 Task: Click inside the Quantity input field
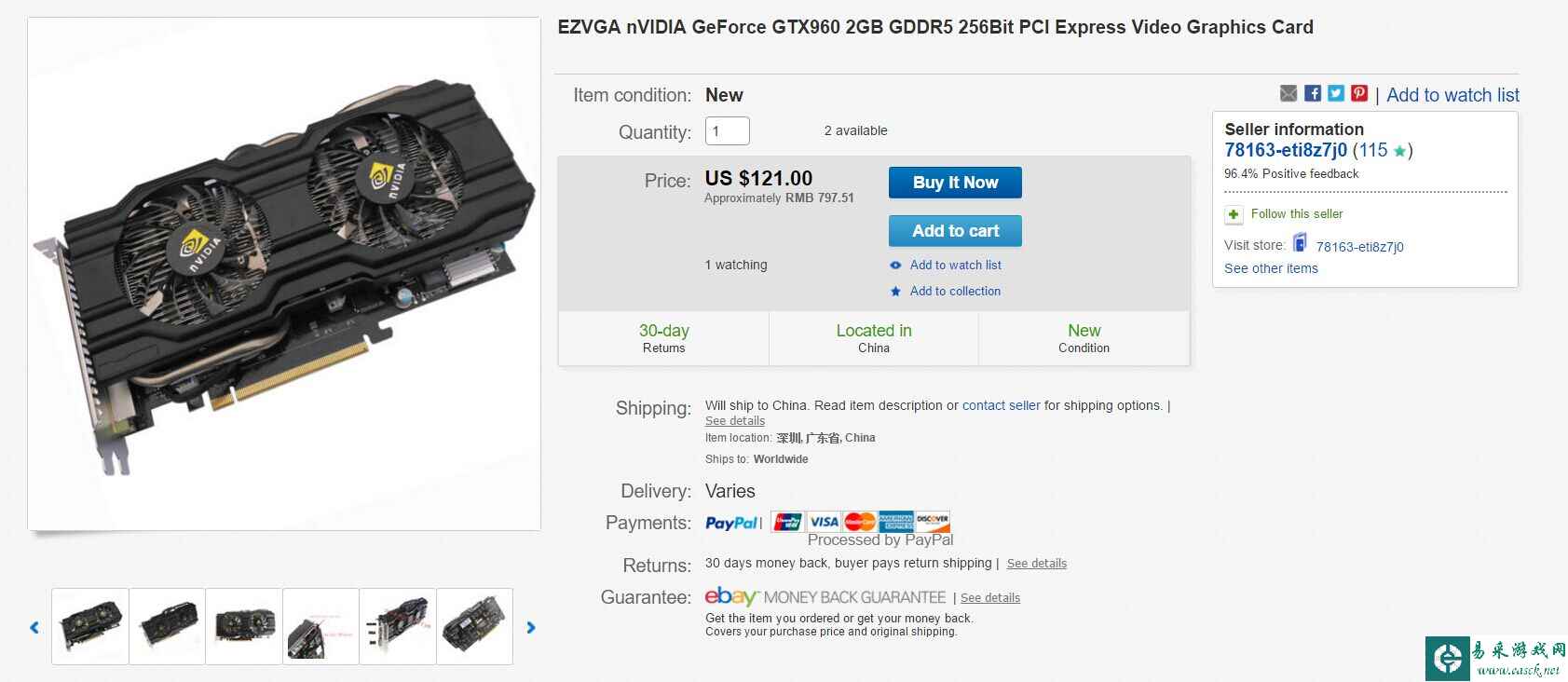(727, 130)
